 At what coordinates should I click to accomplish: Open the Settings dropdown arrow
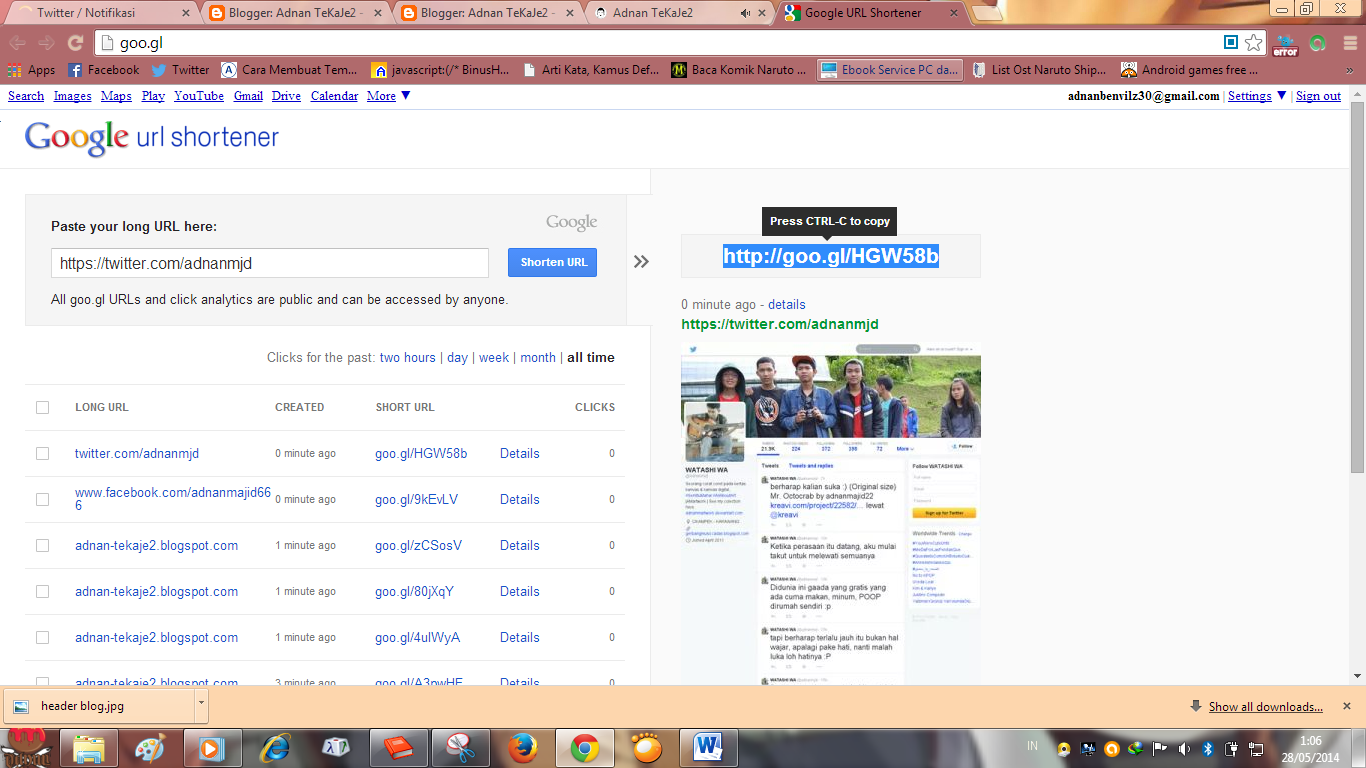(1282, 96)
